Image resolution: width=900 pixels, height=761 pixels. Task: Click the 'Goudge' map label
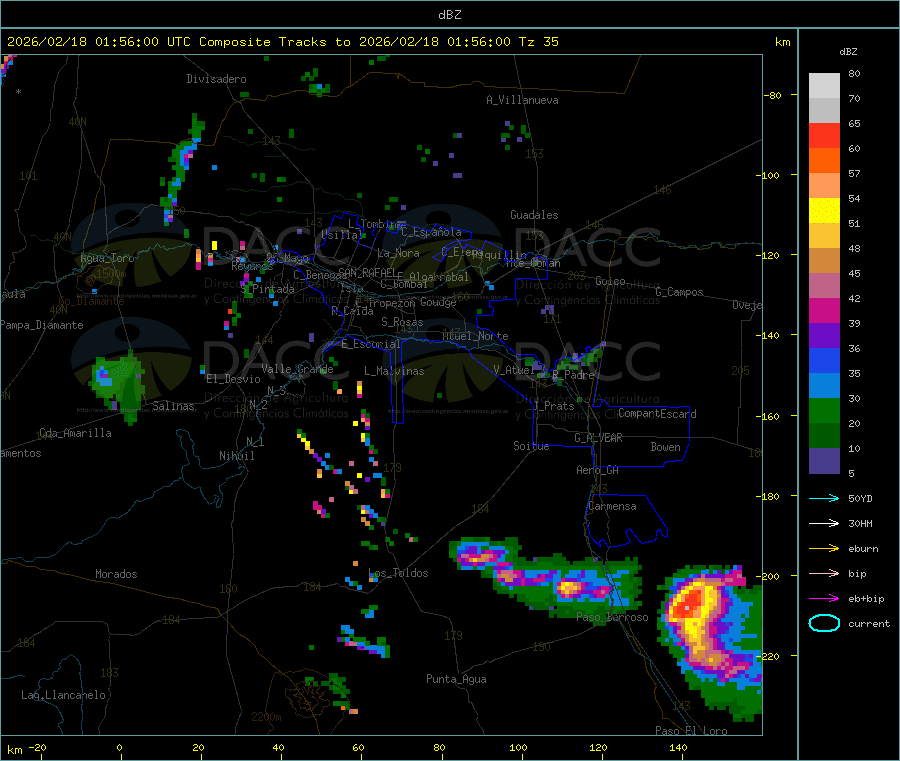tap(438, 302)
